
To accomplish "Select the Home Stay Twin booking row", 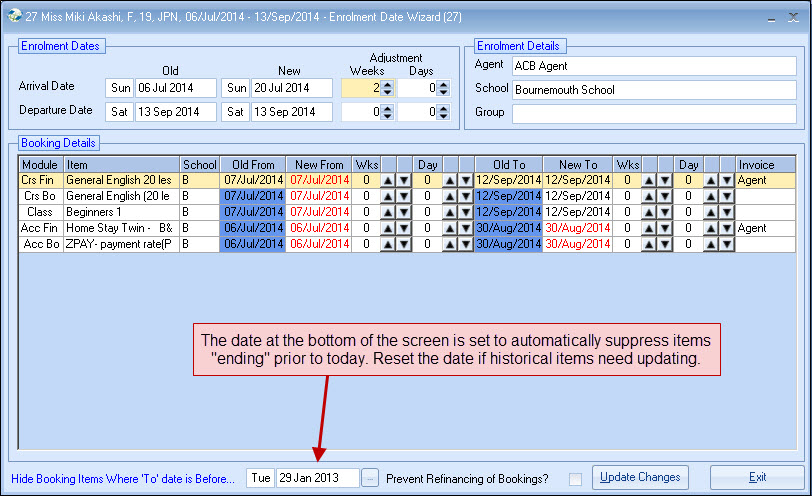I will coord(120,229).
